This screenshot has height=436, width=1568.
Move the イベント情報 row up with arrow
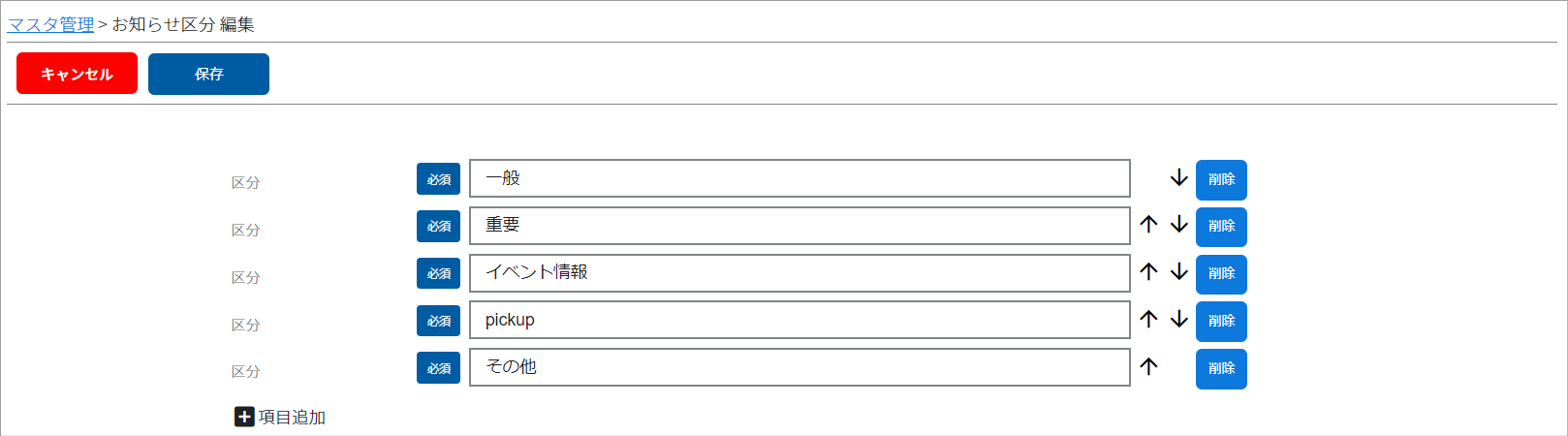(x=1149, y=272)
